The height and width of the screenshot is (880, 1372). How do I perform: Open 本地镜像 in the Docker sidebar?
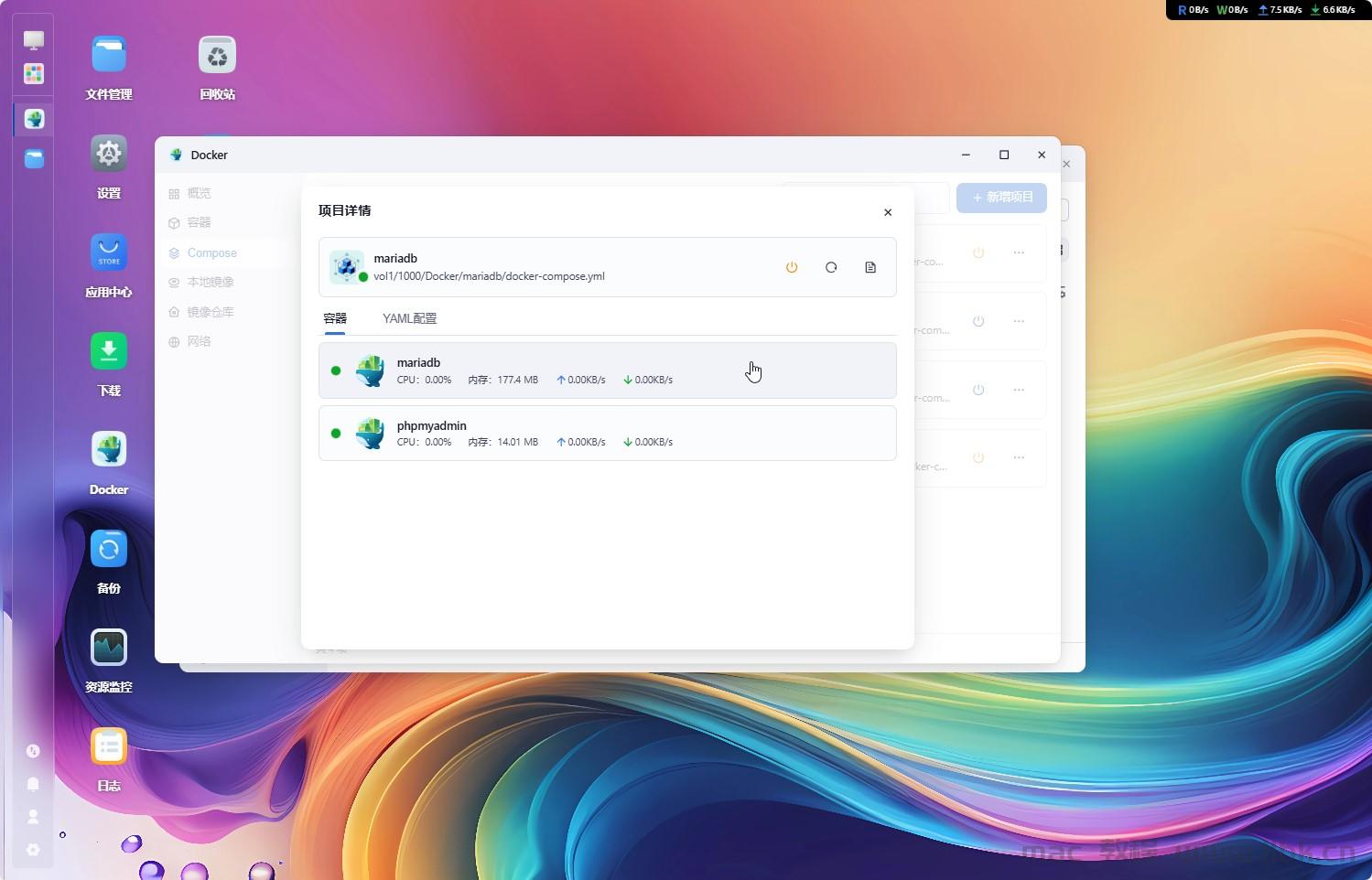211,282
